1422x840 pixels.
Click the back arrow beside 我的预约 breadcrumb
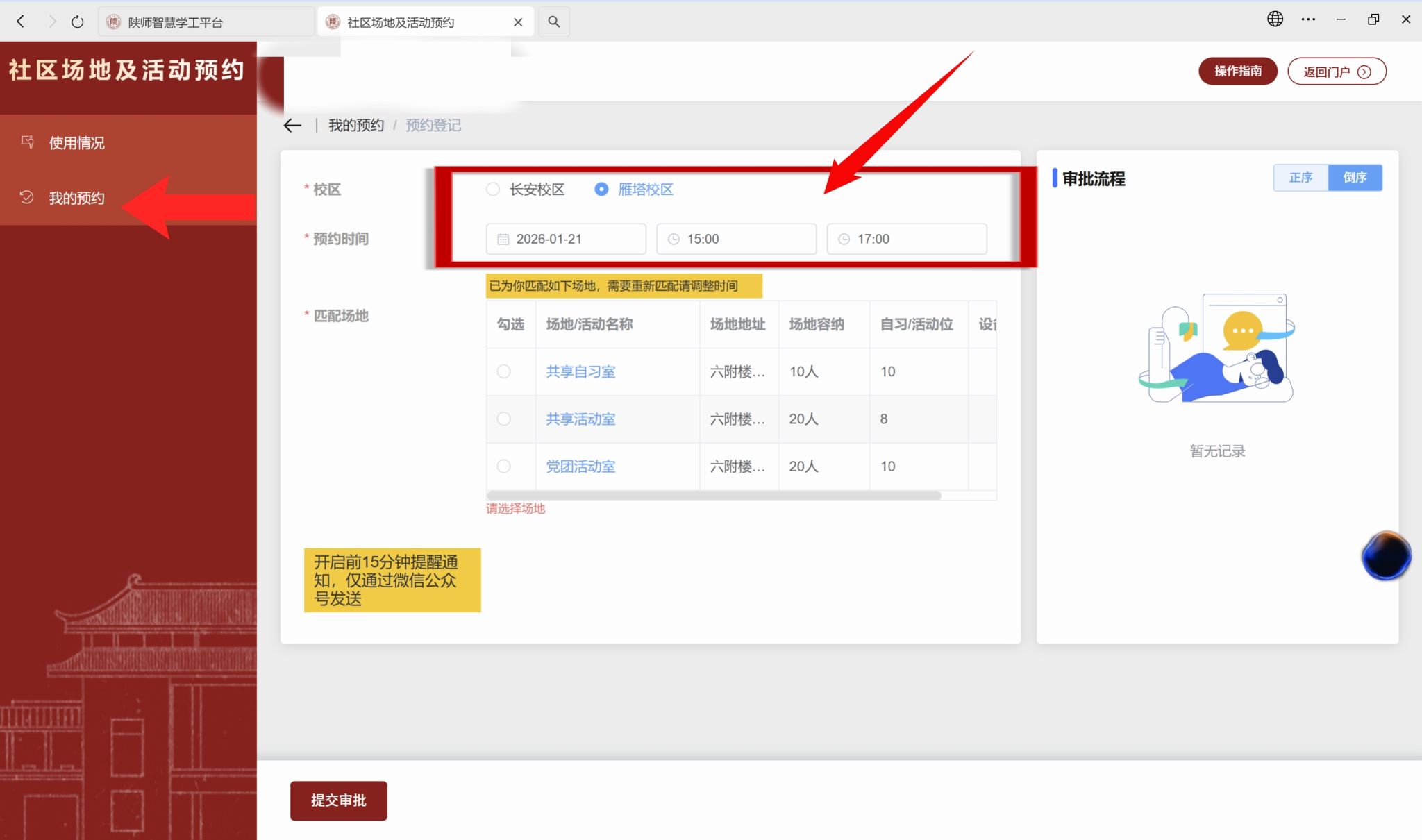(292, 126)
